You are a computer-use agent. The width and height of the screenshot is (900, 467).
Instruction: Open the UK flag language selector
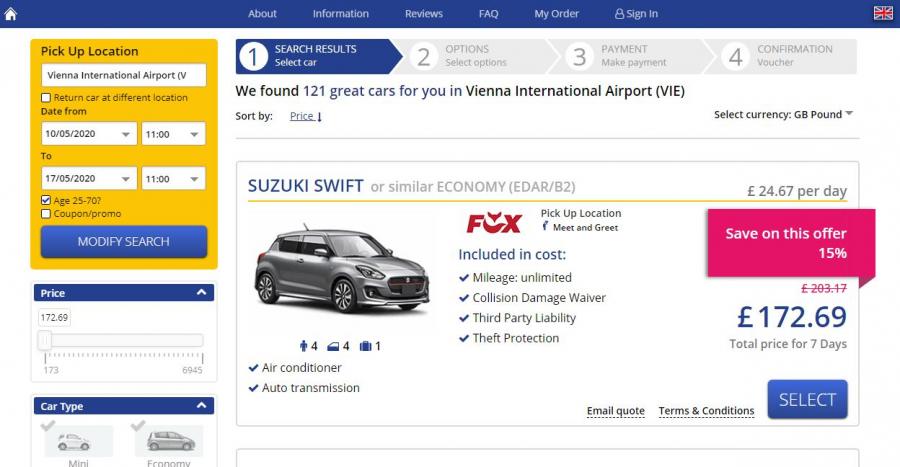pos(883,13)
